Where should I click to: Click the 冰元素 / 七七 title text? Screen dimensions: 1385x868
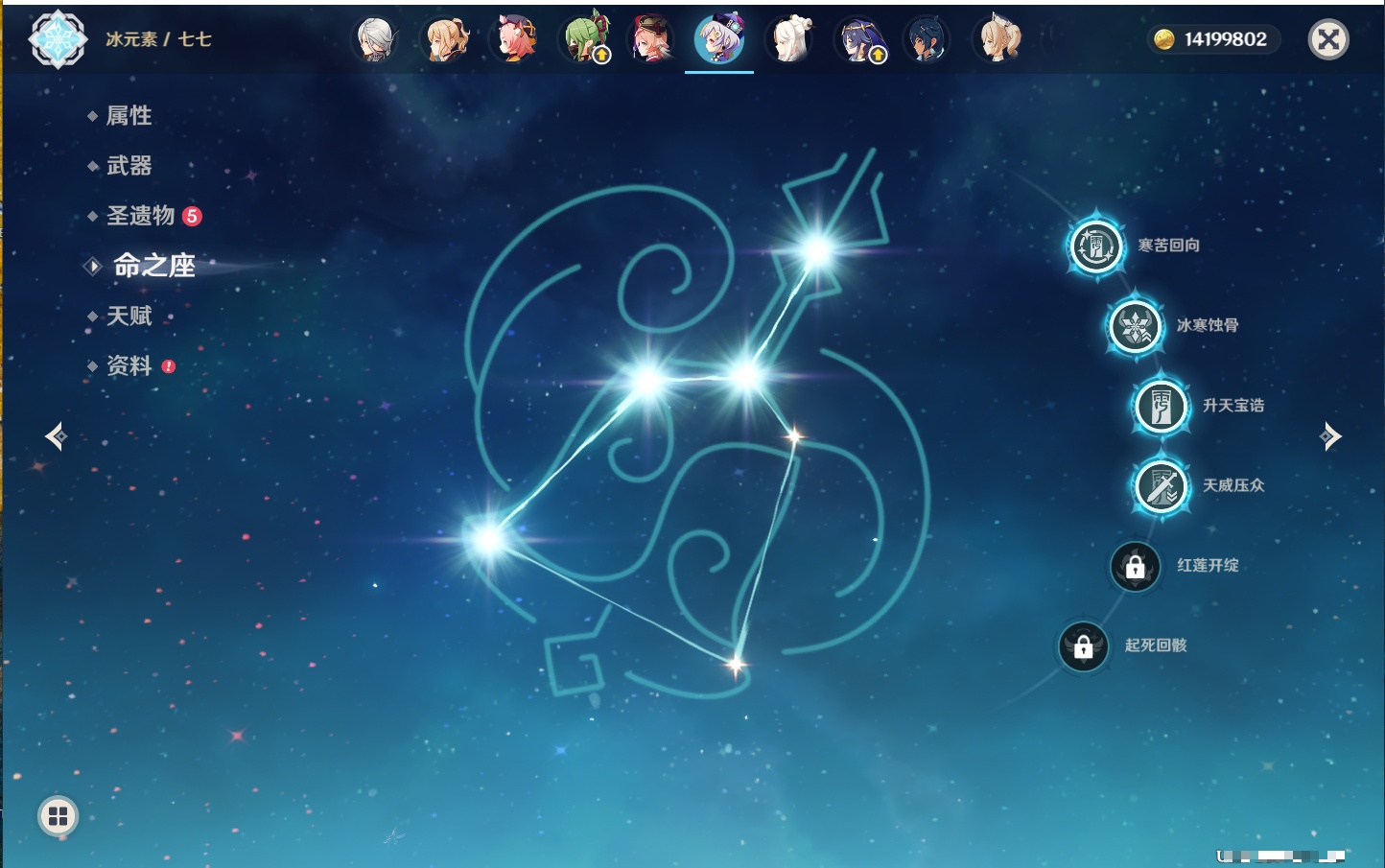pyautogui.click(x=158, y=39)
